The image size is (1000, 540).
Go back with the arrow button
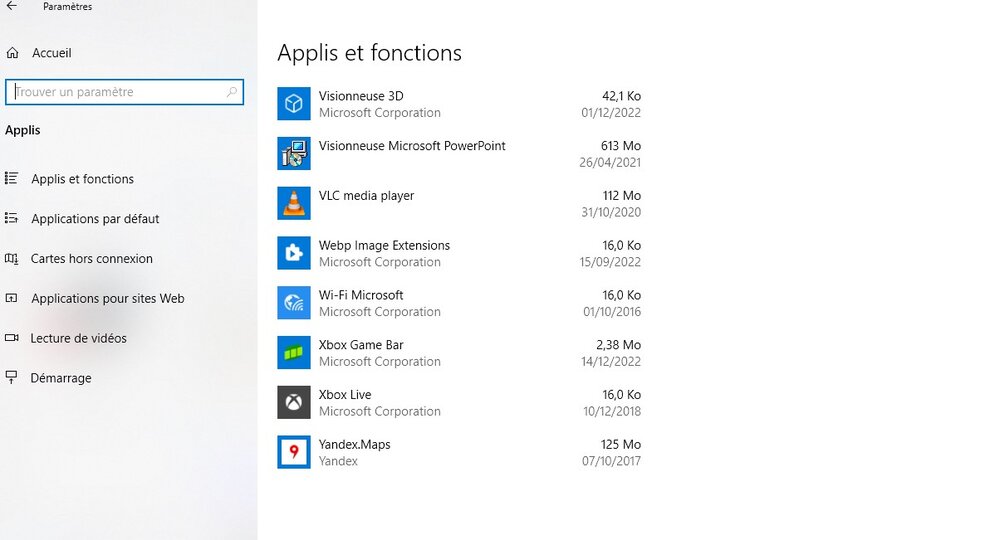[12, 7]
